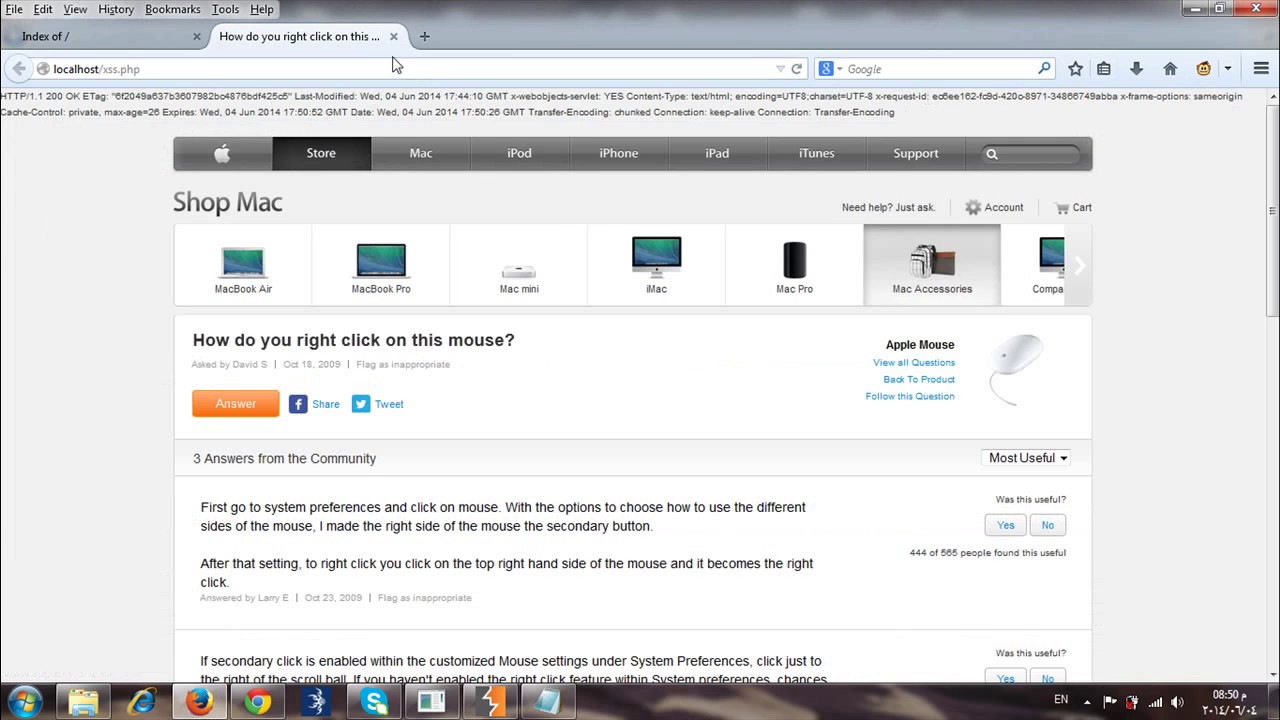Select the MacBook Air thumbnail

[243, 265]
